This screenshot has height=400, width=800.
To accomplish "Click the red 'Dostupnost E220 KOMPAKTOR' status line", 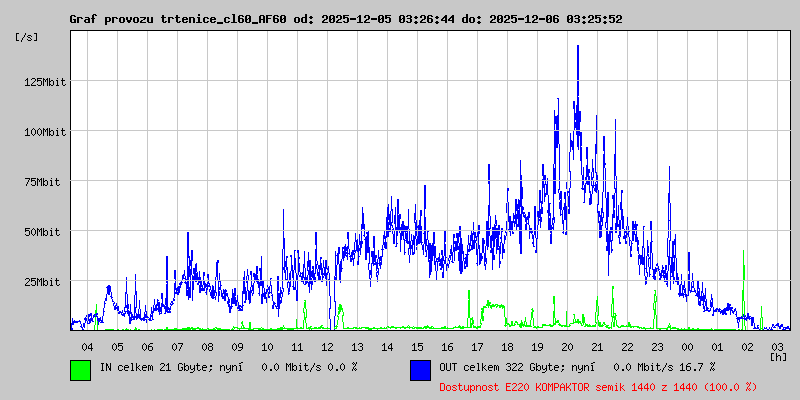I will [598, 386].
